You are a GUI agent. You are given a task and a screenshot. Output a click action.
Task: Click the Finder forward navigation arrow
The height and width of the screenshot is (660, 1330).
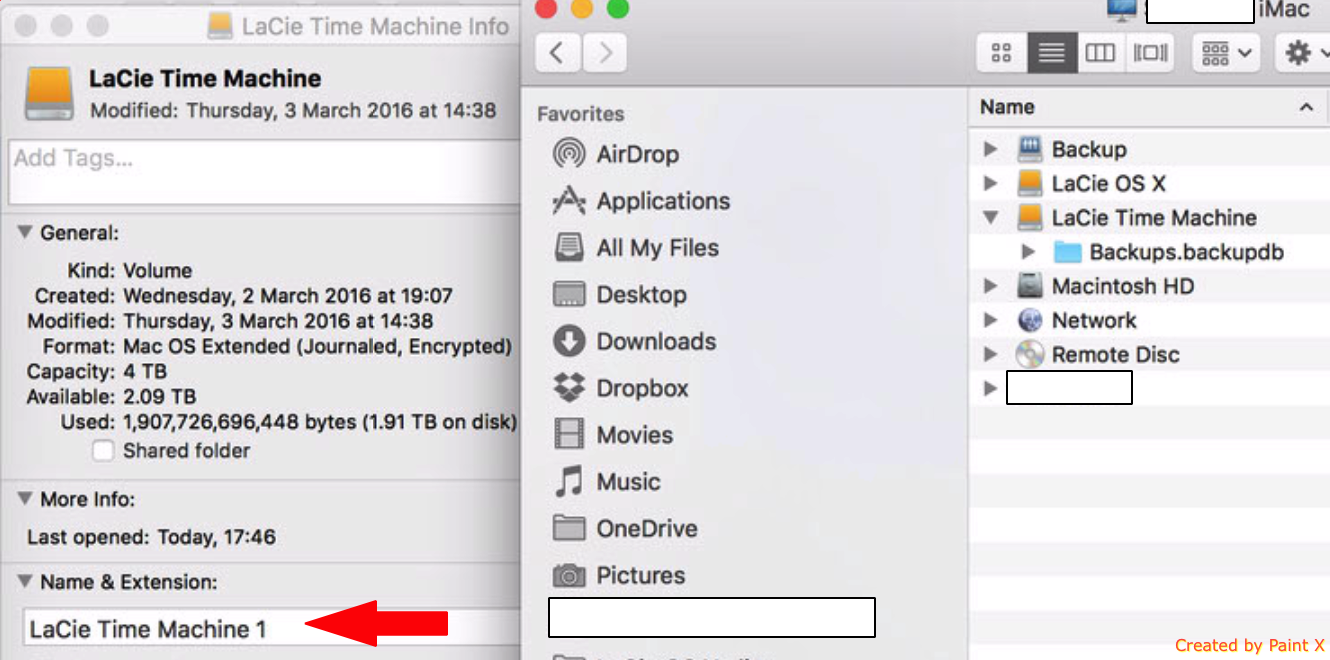pyautogui.click(x=604, y=53)
